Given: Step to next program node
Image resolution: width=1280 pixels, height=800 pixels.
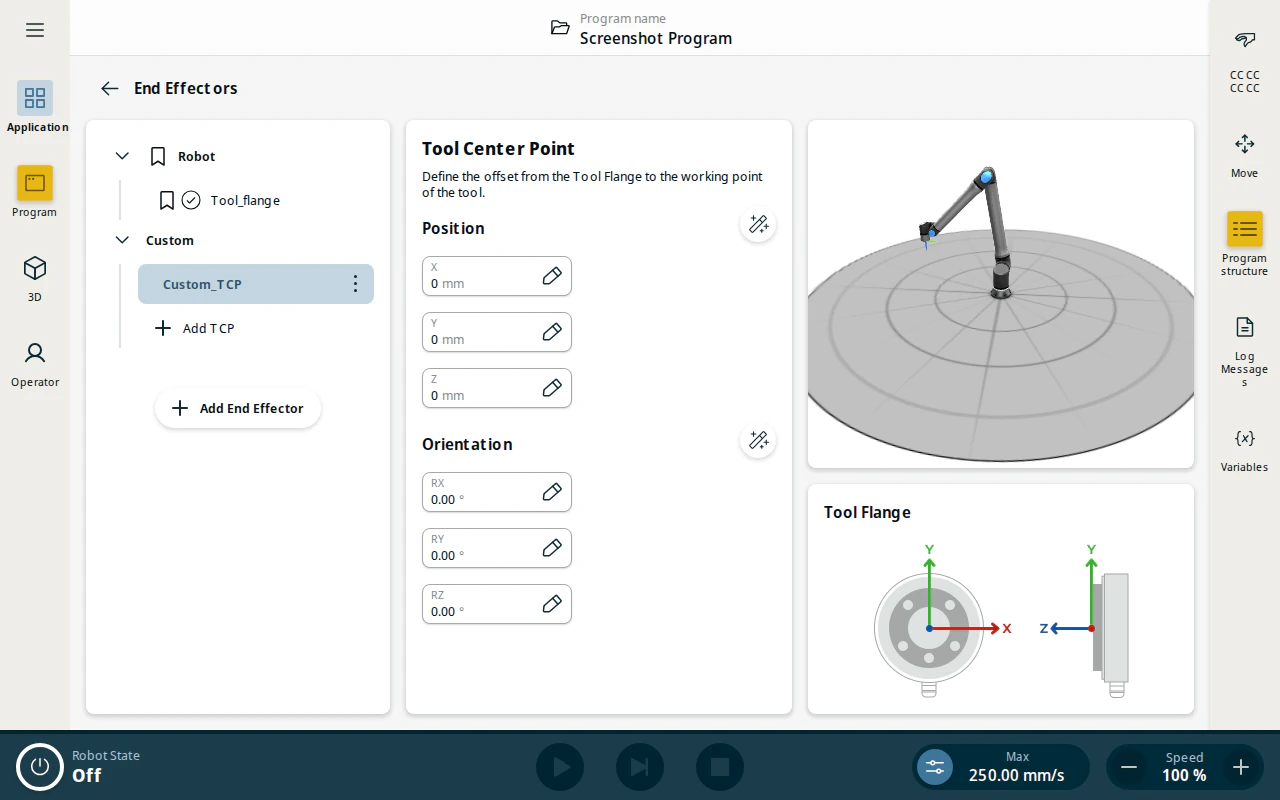Looking at the screenshot, I should coord(640,767).
